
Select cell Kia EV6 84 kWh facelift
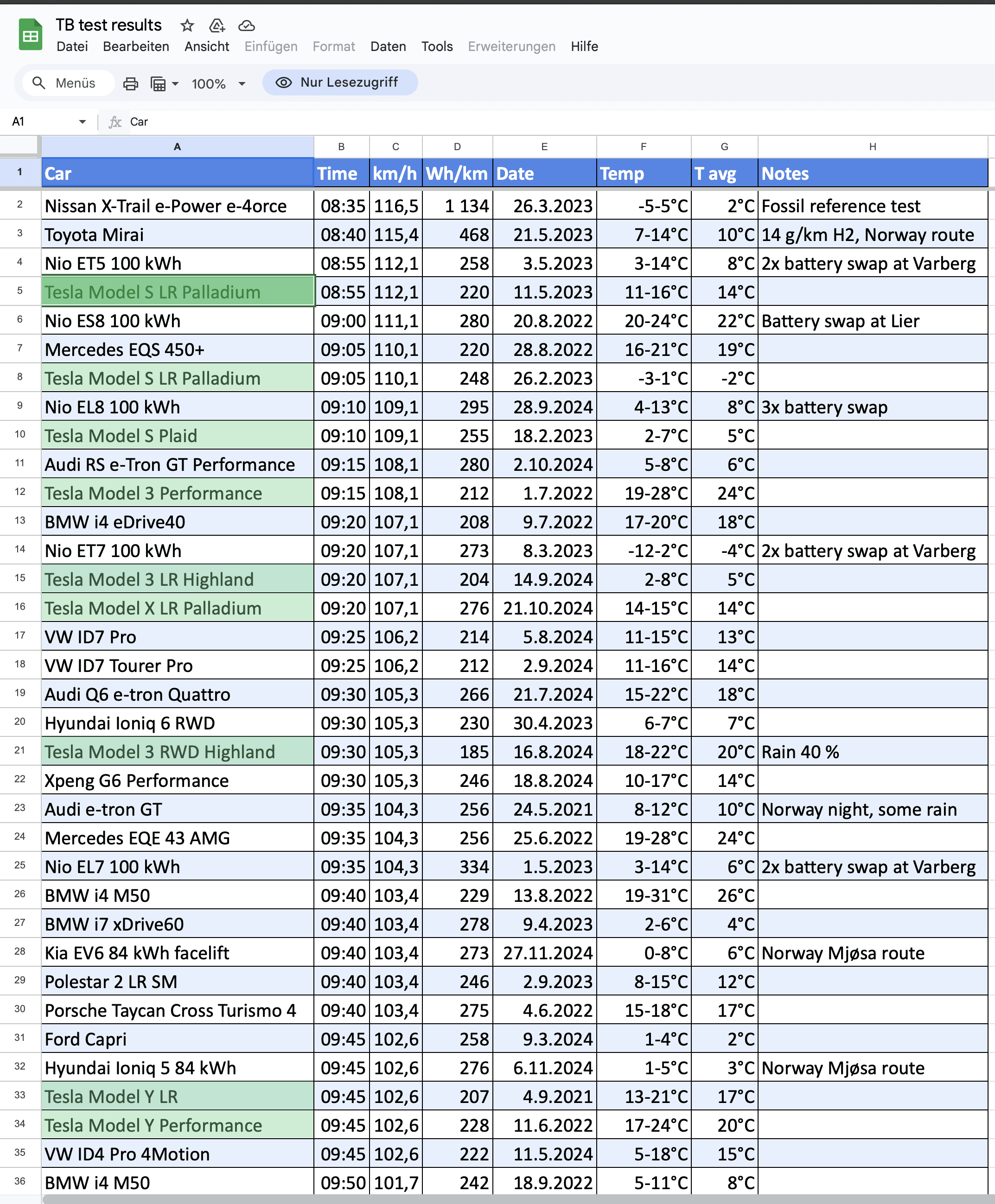click(178, 952)
